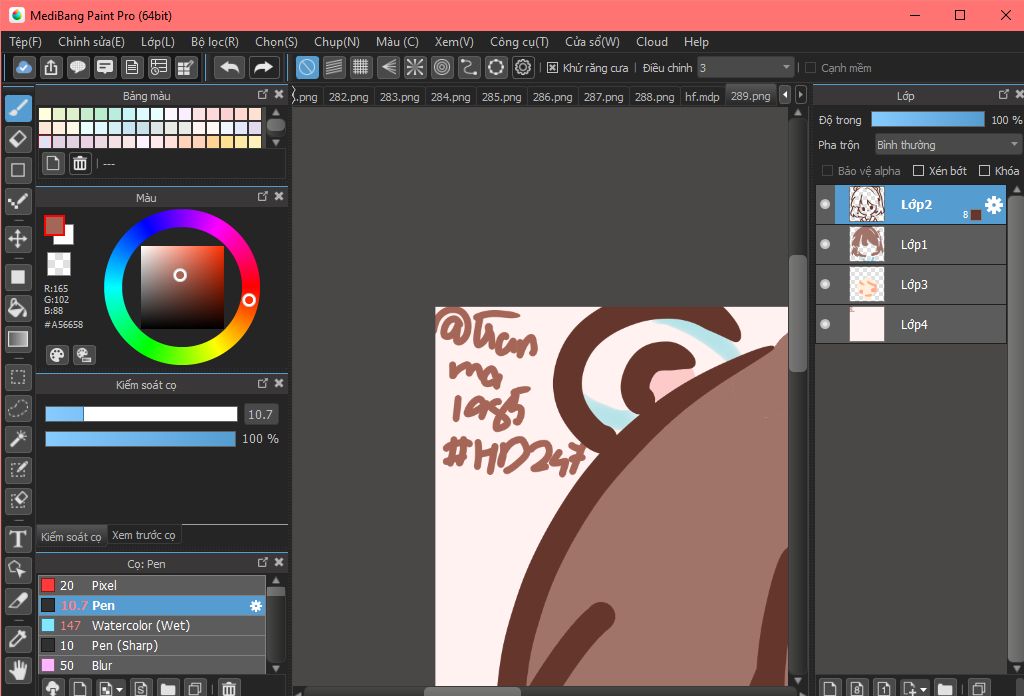
Task: Enable crisscross grid snap guide
Action: pos(360,67)
